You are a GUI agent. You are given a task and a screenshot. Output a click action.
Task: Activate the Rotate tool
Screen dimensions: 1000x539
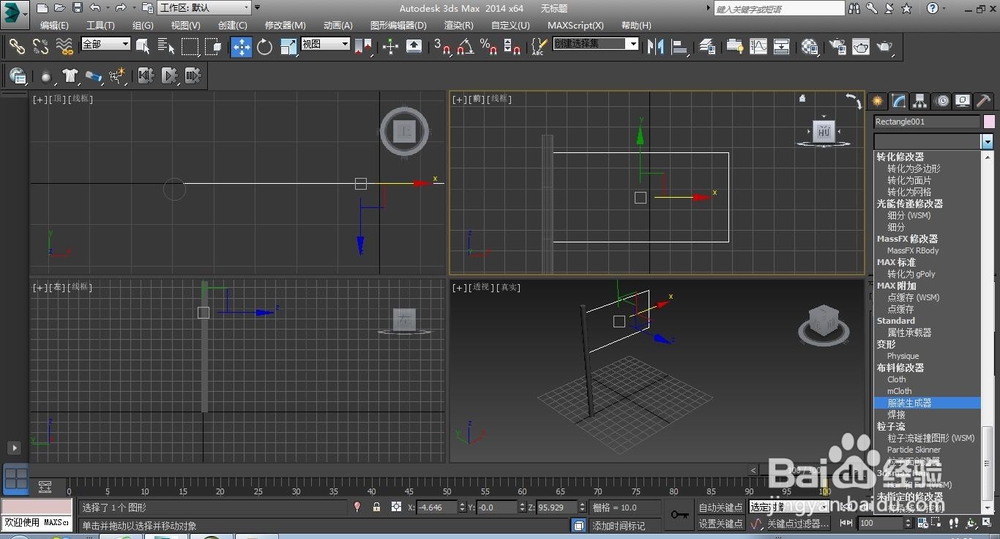click(x=265, y=46)
